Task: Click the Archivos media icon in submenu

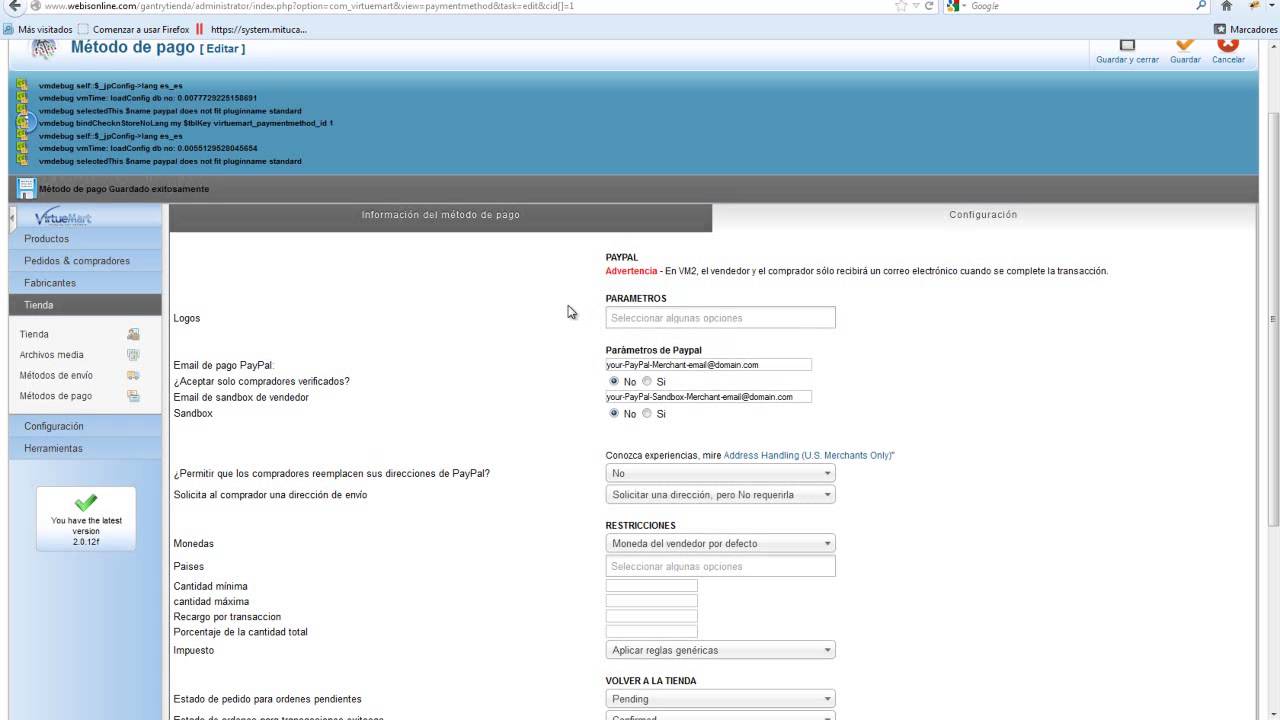Action: tap(133, 355)
